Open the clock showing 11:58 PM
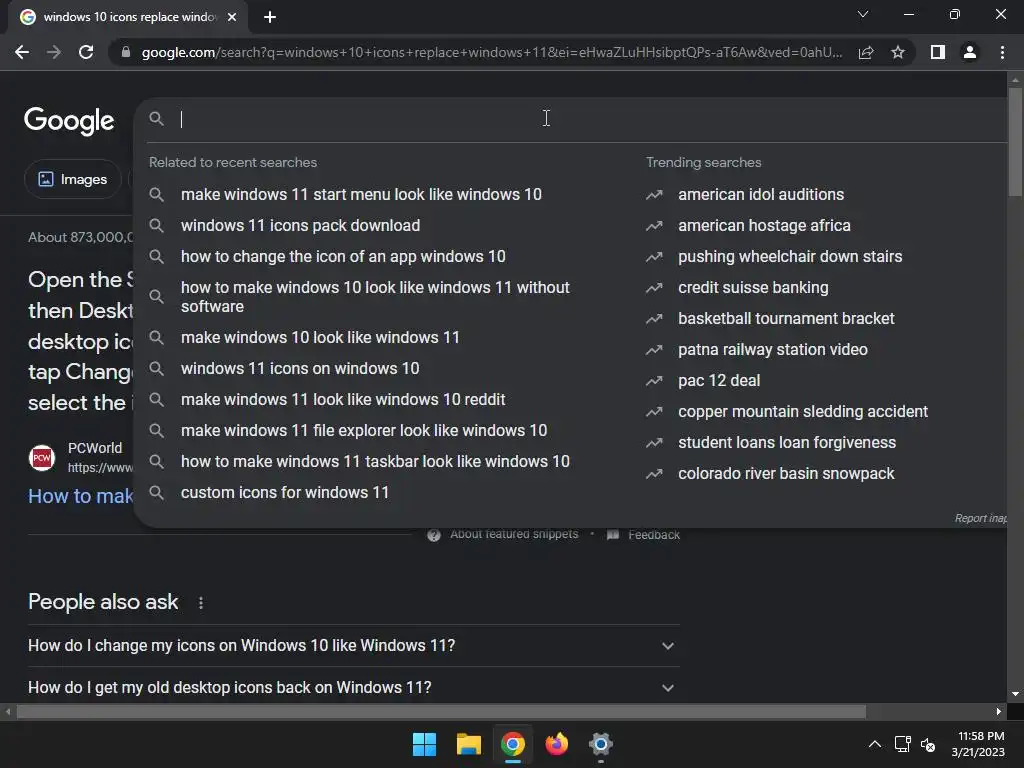1024x768 pixels. (978, 744)
